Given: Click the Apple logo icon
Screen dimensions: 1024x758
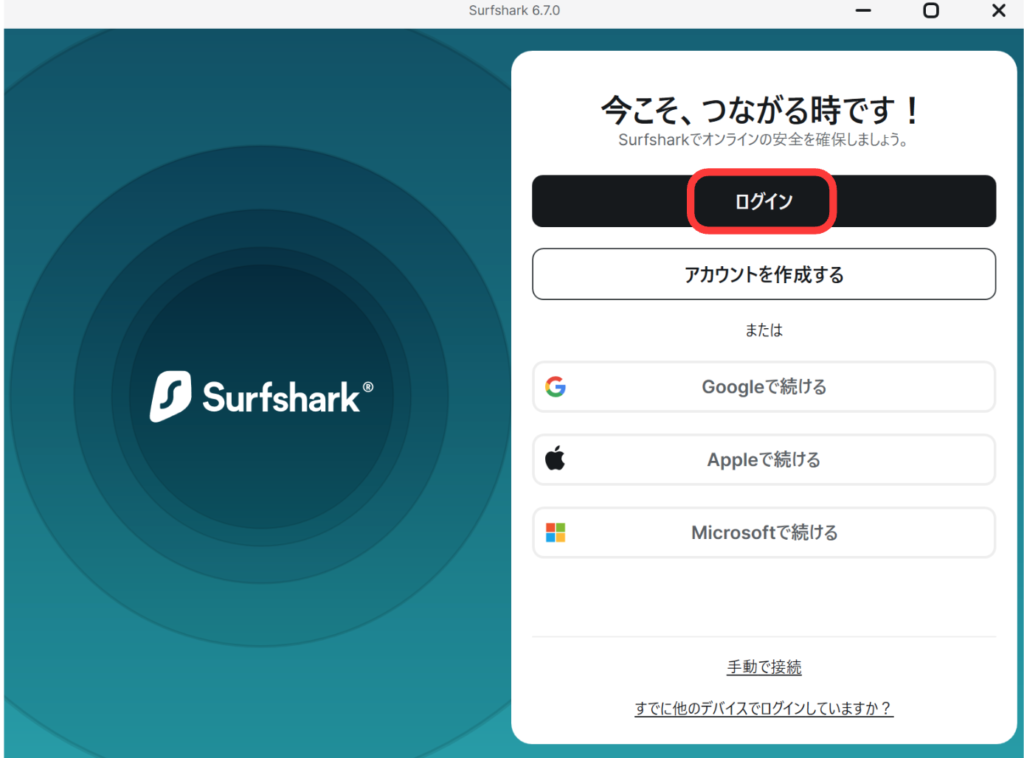Looking at the screenshot, I should click(x=555, y=460).
